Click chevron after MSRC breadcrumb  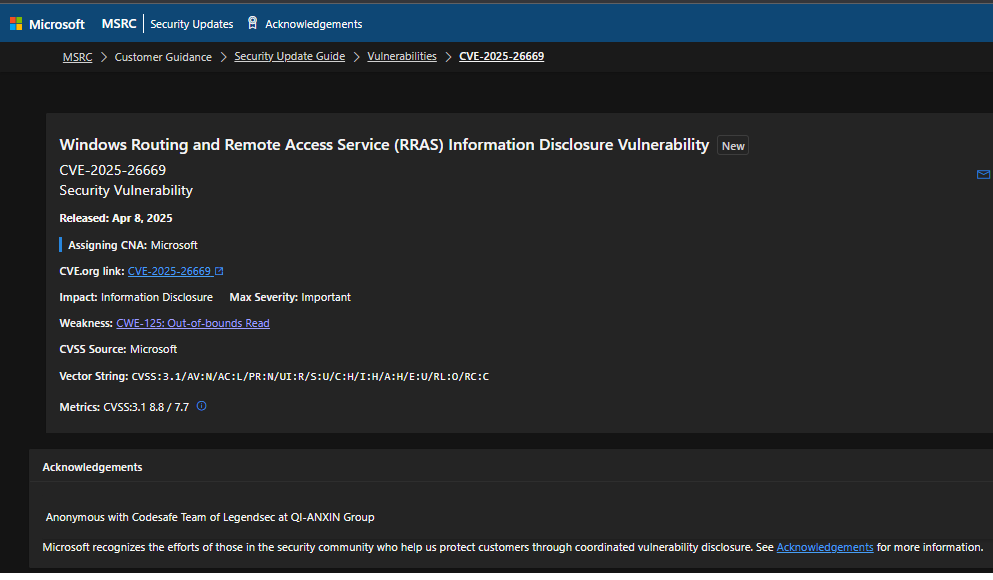pyautogui.click(x=103, y=57)
